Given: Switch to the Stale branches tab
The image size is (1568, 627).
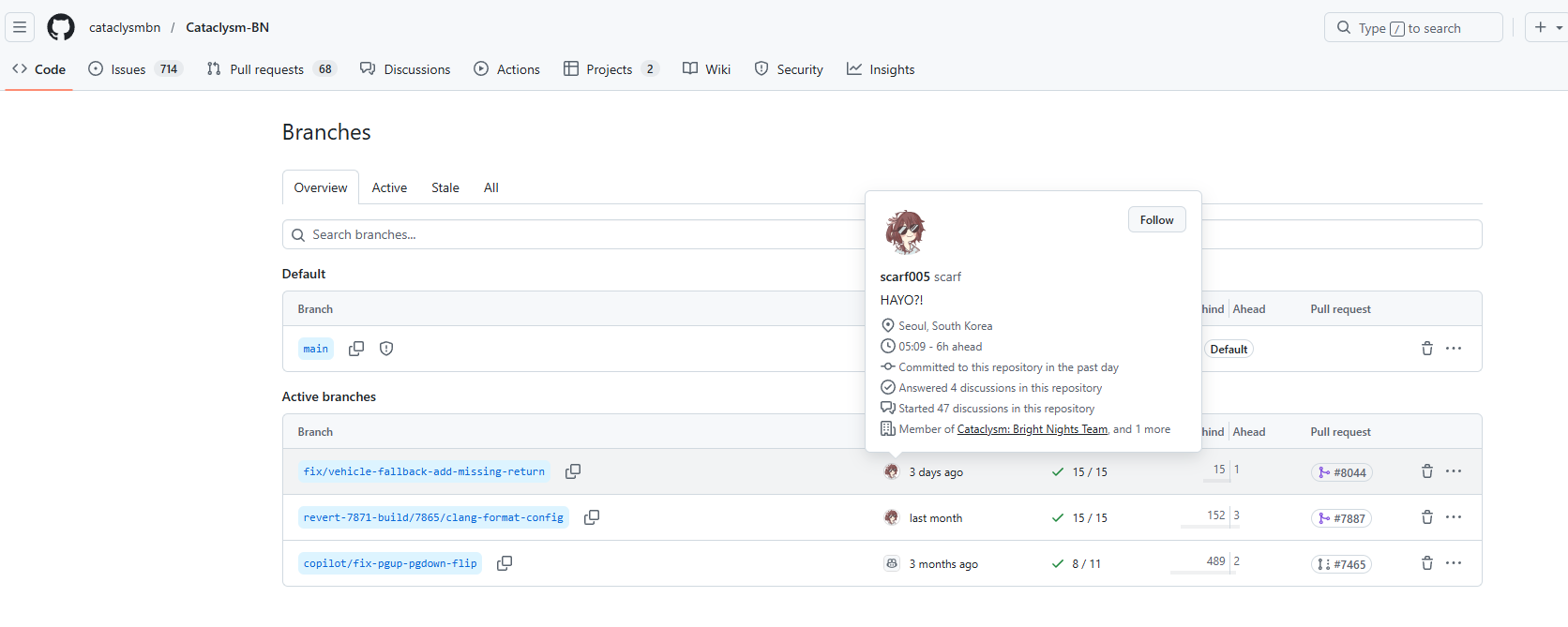Looking at the screenshot, I should pyautogui.click(x=445, y=187).
